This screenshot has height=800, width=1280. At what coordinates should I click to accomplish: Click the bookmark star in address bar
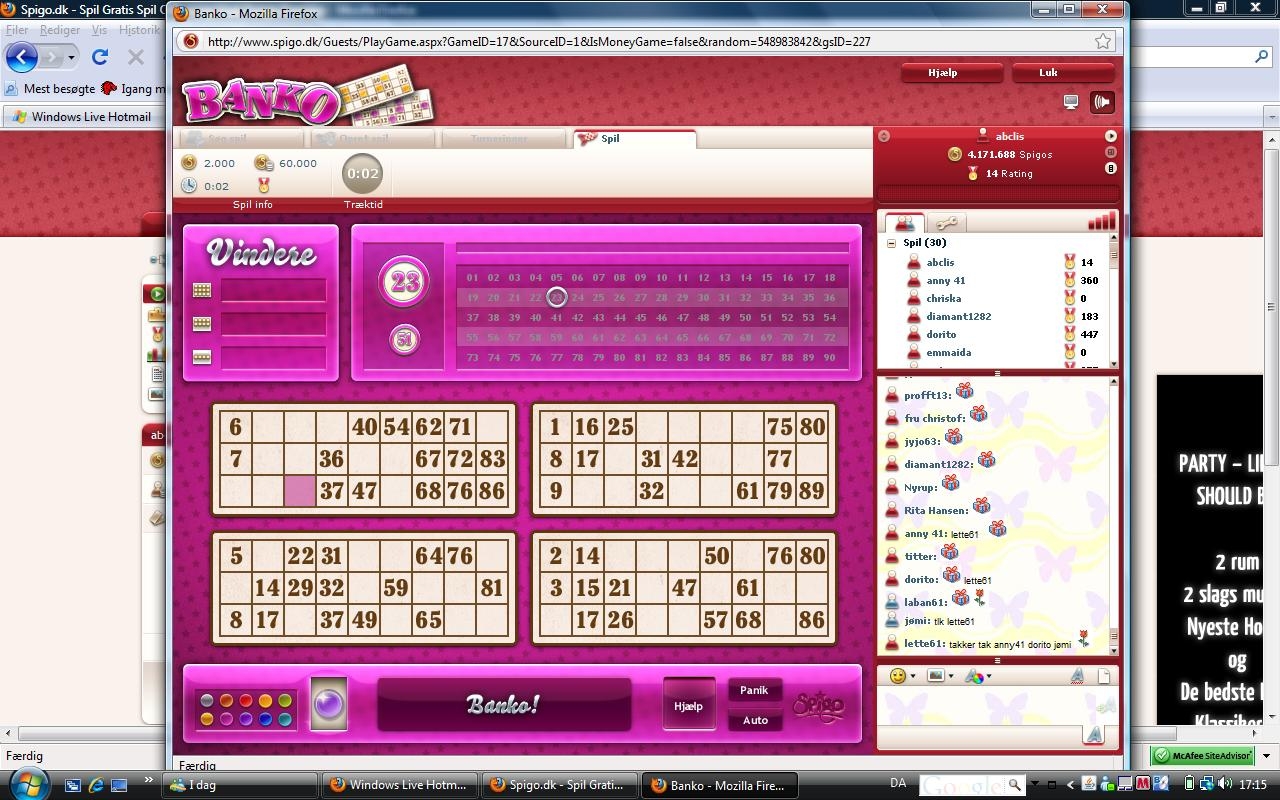click(1102, 41)
